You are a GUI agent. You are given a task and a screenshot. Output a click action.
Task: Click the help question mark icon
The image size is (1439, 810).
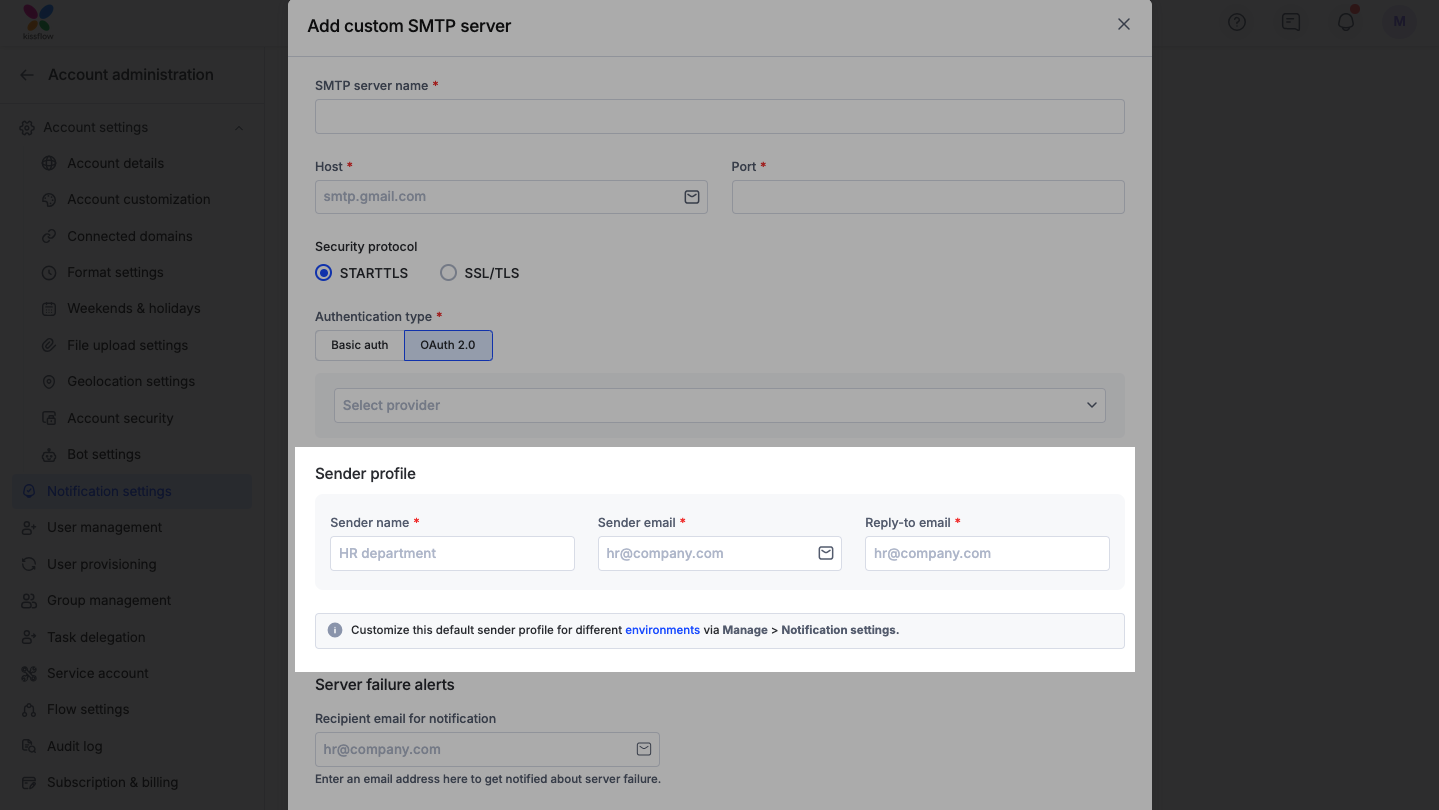coord(1237,22)
